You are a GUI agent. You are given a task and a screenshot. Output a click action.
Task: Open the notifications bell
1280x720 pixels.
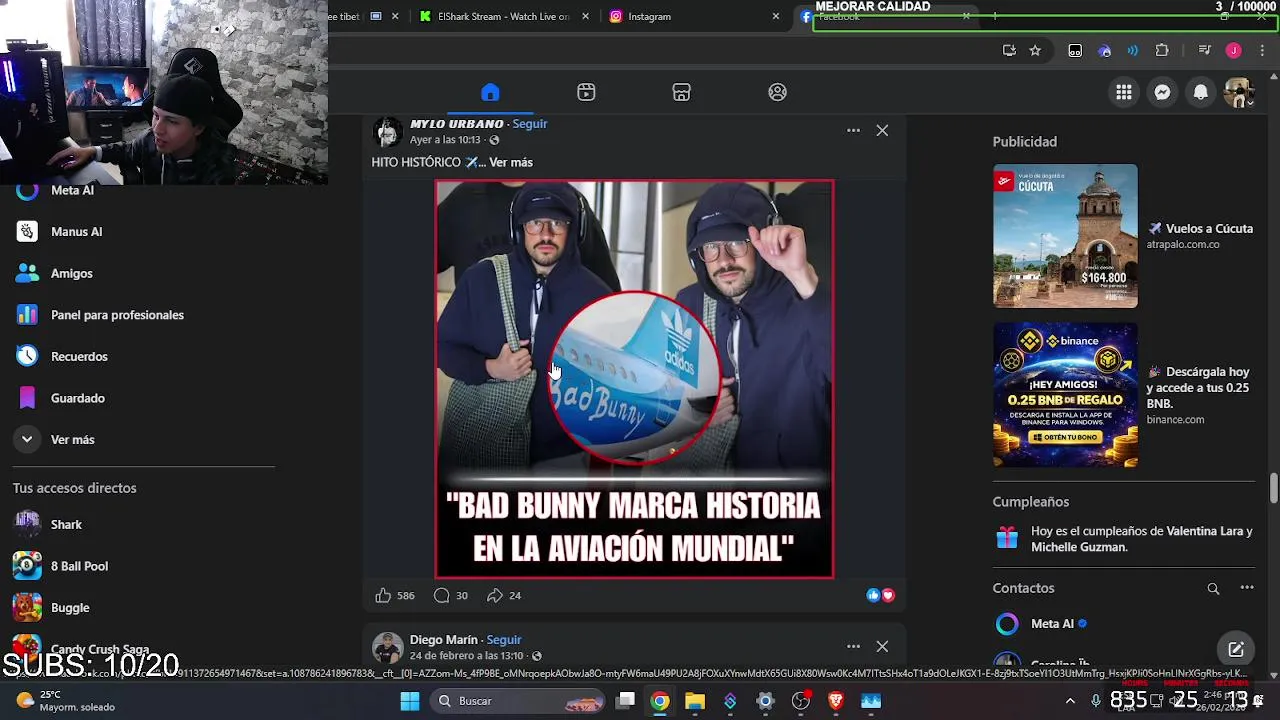(x=1200, y=92)
